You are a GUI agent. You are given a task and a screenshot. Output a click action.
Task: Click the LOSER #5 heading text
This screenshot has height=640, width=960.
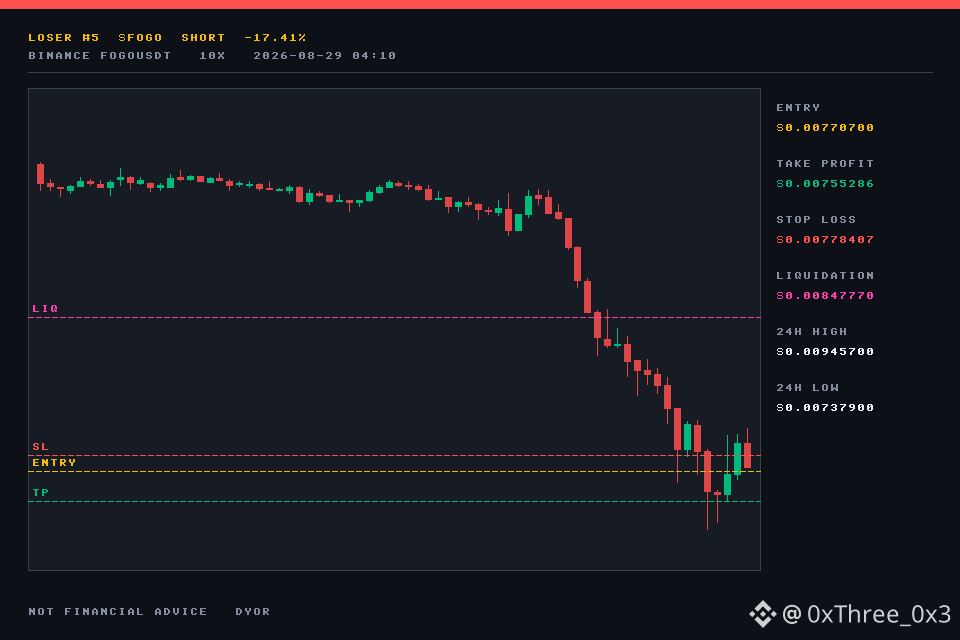[64, 38]
